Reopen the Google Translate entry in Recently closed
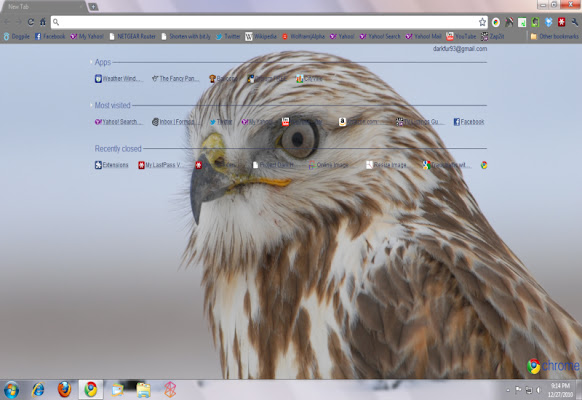Viewport: 582px width, 400px height. point(447,165)
